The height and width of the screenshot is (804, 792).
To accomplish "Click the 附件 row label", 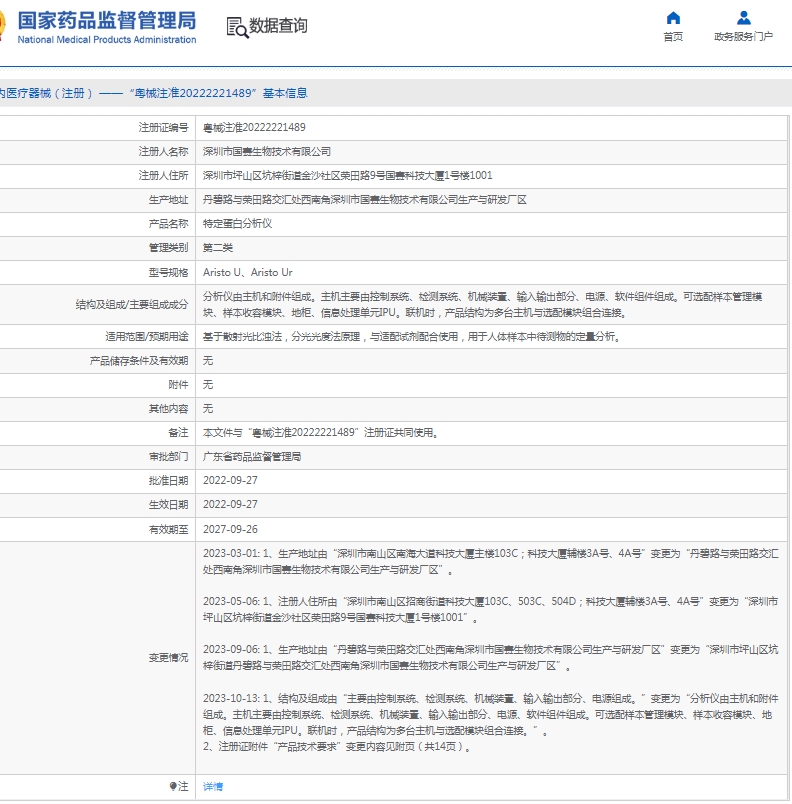I will (x=178, y=385).
